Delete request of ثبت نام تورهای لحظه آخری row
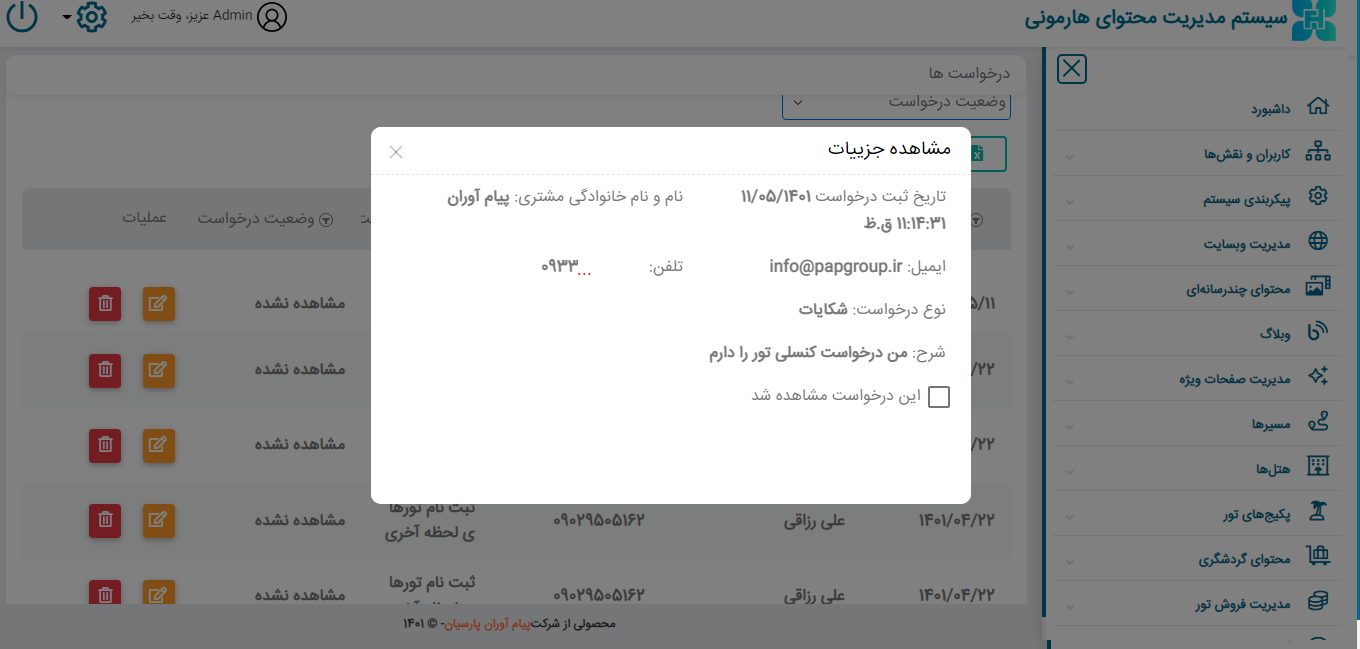This screenshot has height=649, width=1360. 105,520
